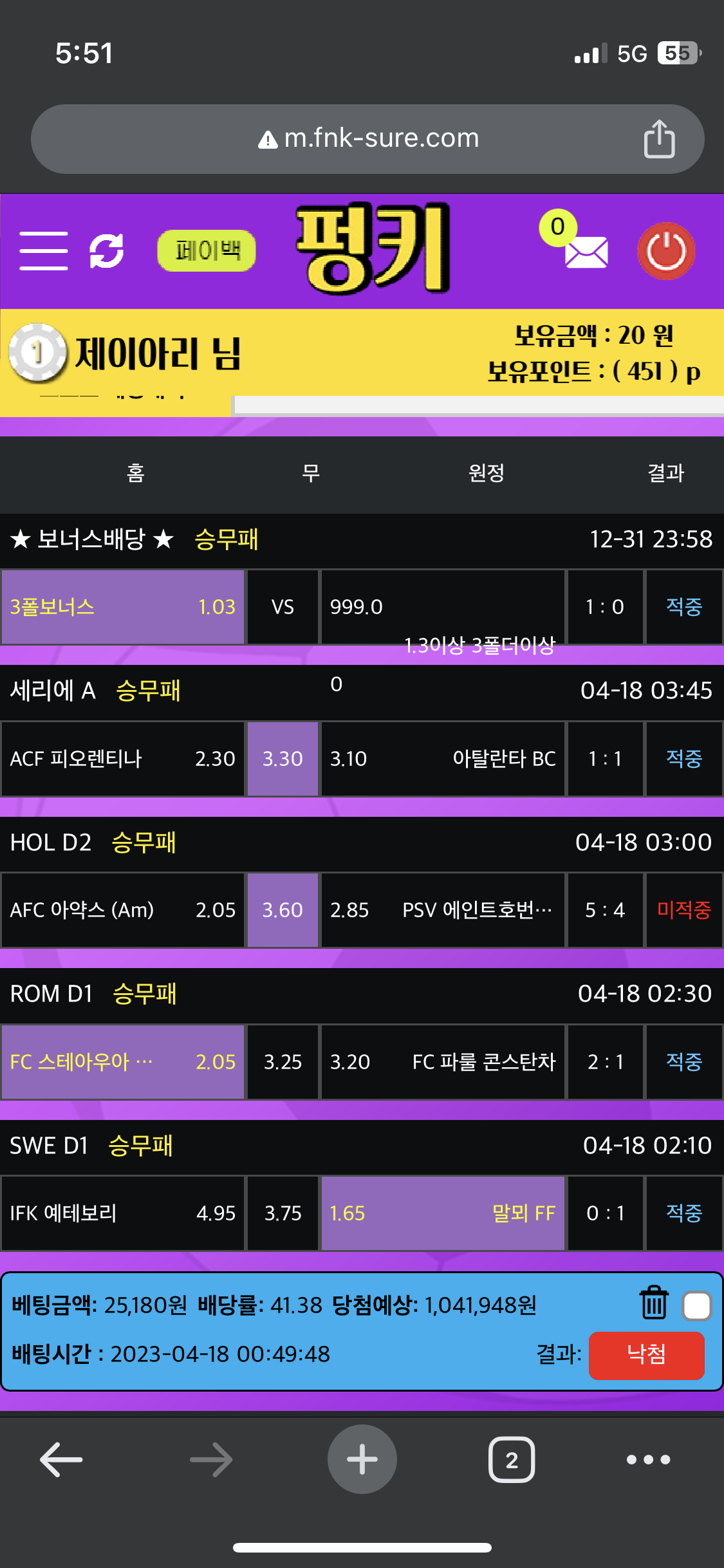This screenshot has height=1568, width=724.
Task: Open the hamburger menu
Action: [x=44, y=251]
